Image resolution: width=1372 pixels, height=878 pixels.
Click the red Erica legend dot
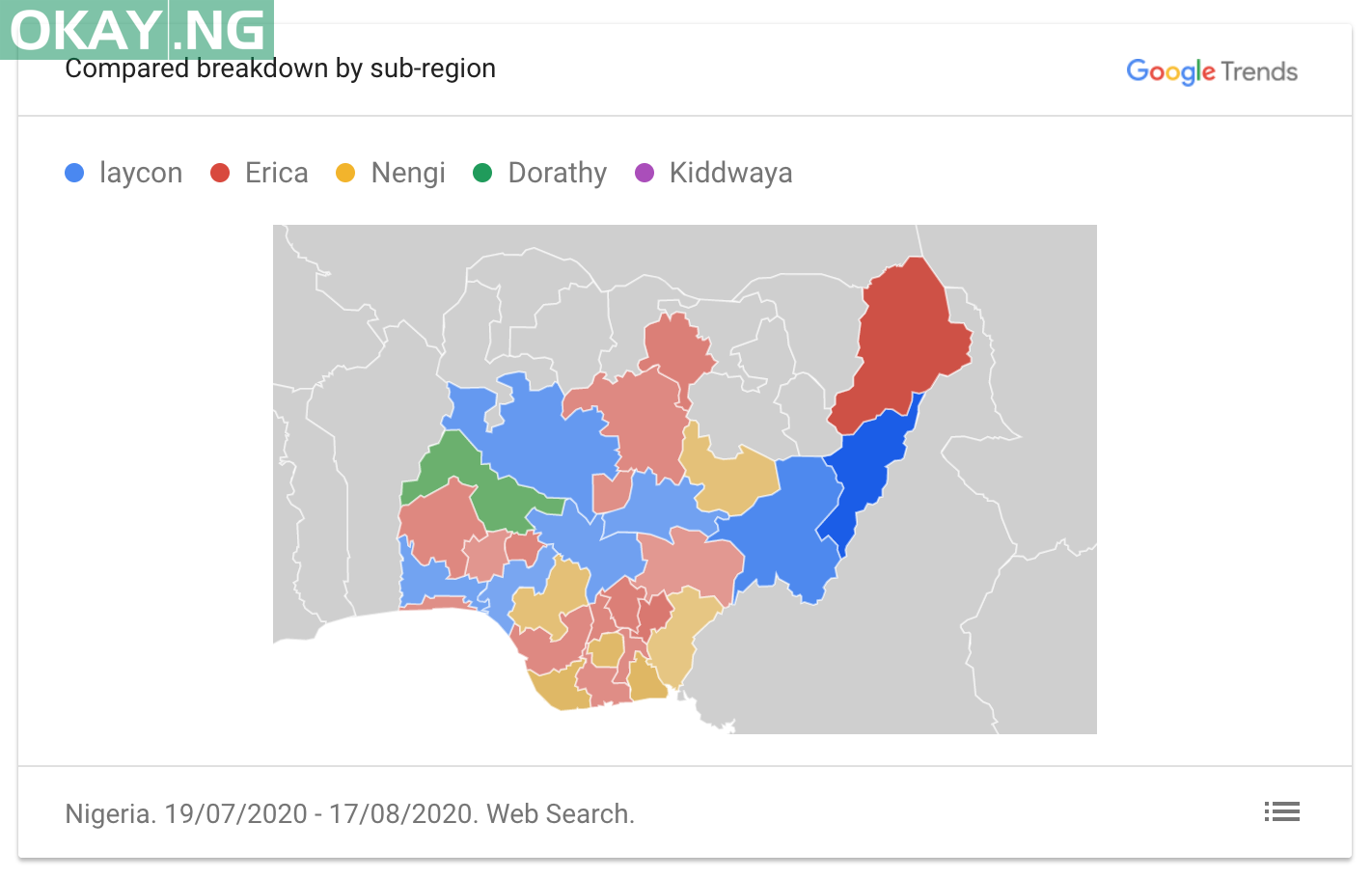pyautogui.click(x=220, y=173)
